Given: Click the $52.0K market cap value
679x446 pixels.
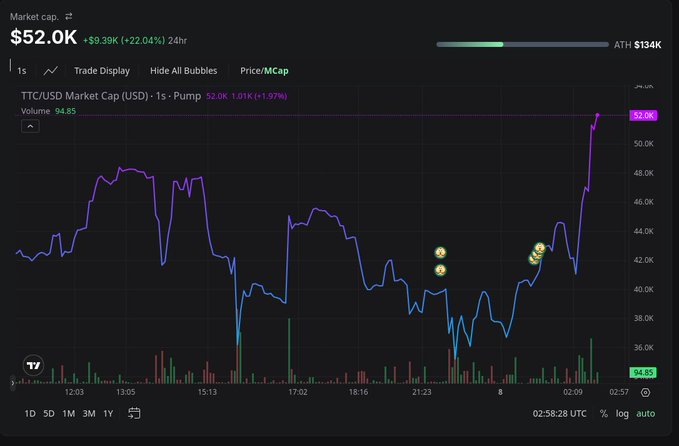Looking at the screenshot, I should click(x=44, y=37).
